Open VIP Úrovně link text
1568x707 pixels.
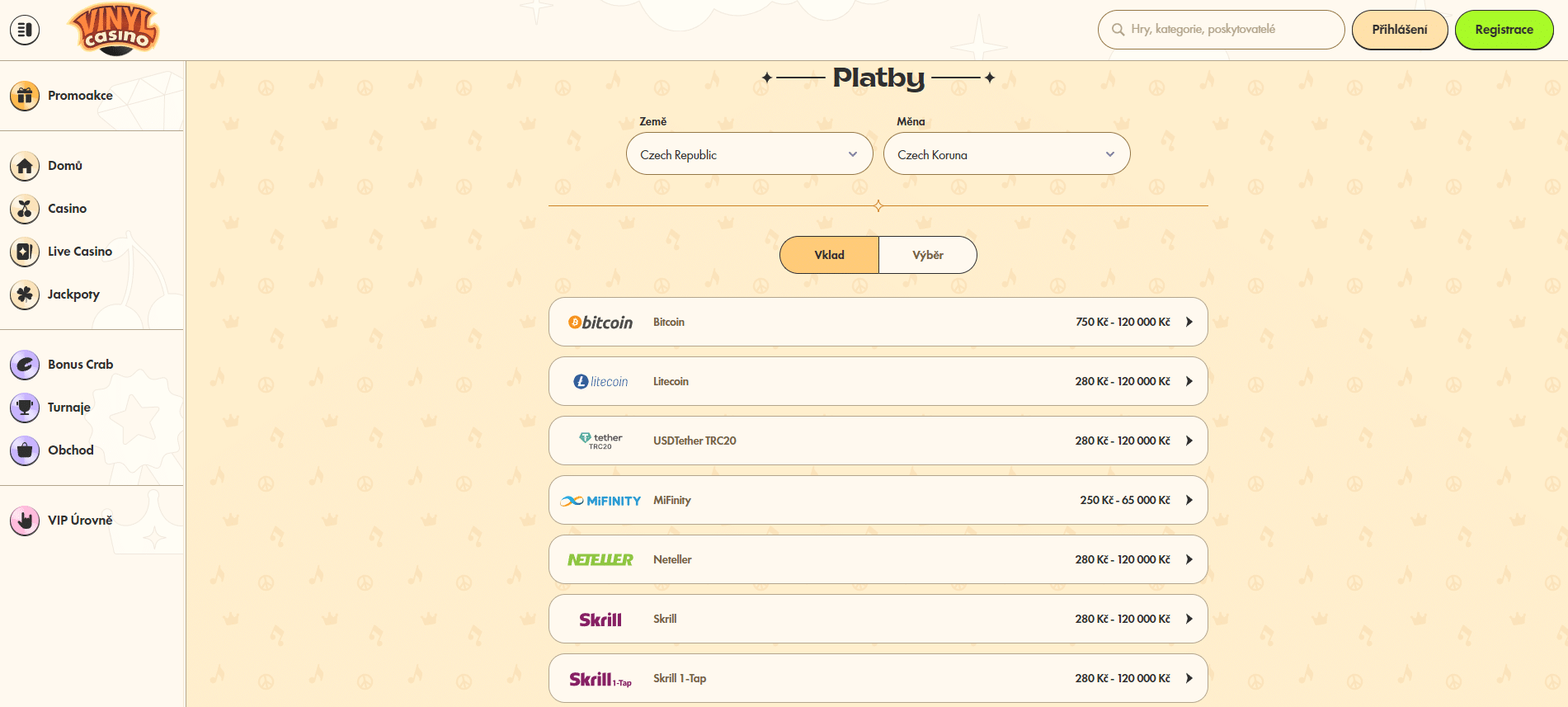pyautogui.click(x=80, y=521)
